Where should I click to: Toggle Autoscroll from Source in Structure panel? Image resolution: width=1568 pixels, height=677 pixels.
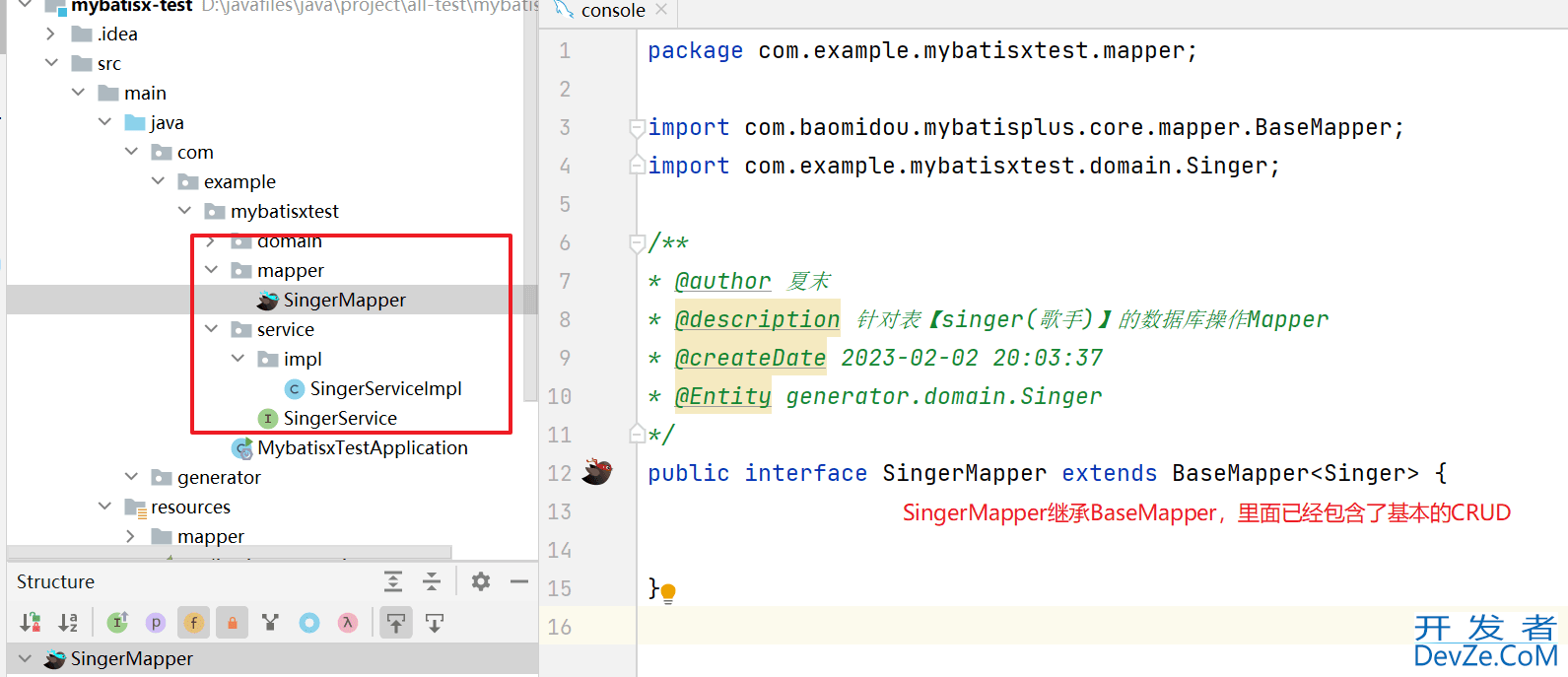(434, 622)
